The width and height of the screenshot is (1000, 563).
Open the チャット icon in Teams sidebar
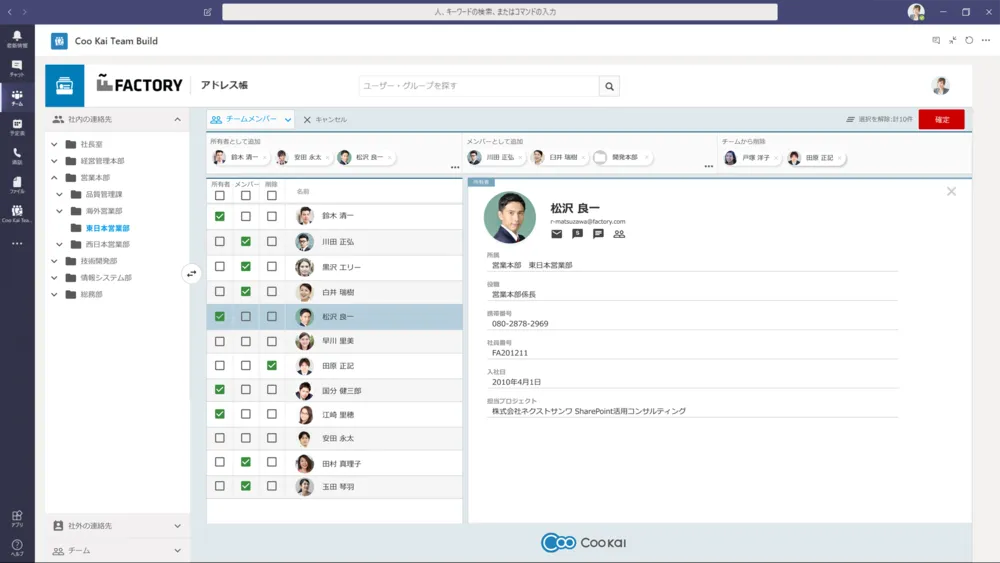tap(17, 68)
